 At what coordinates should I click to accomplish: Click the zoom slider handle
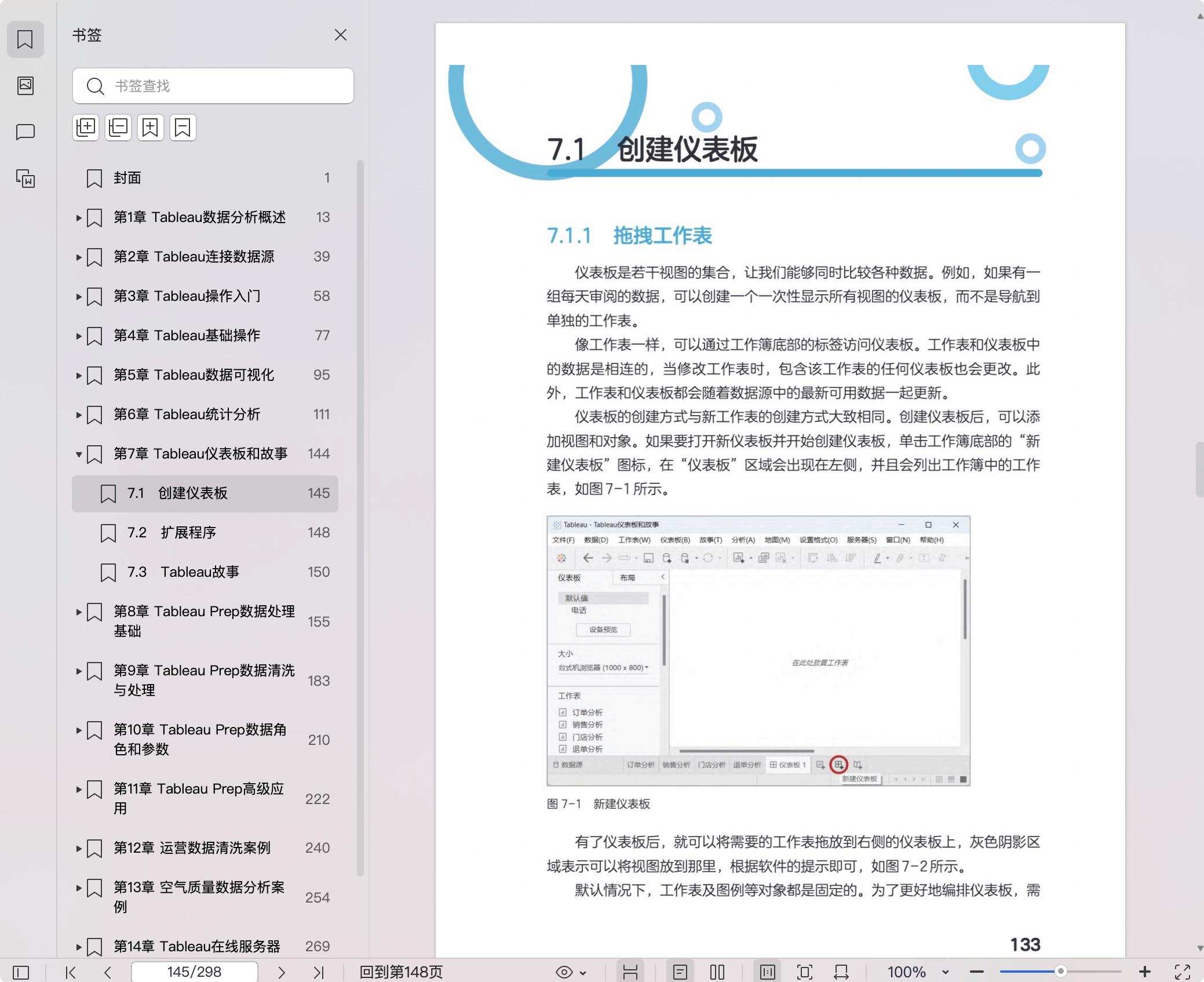click(x=1060, y=971)
